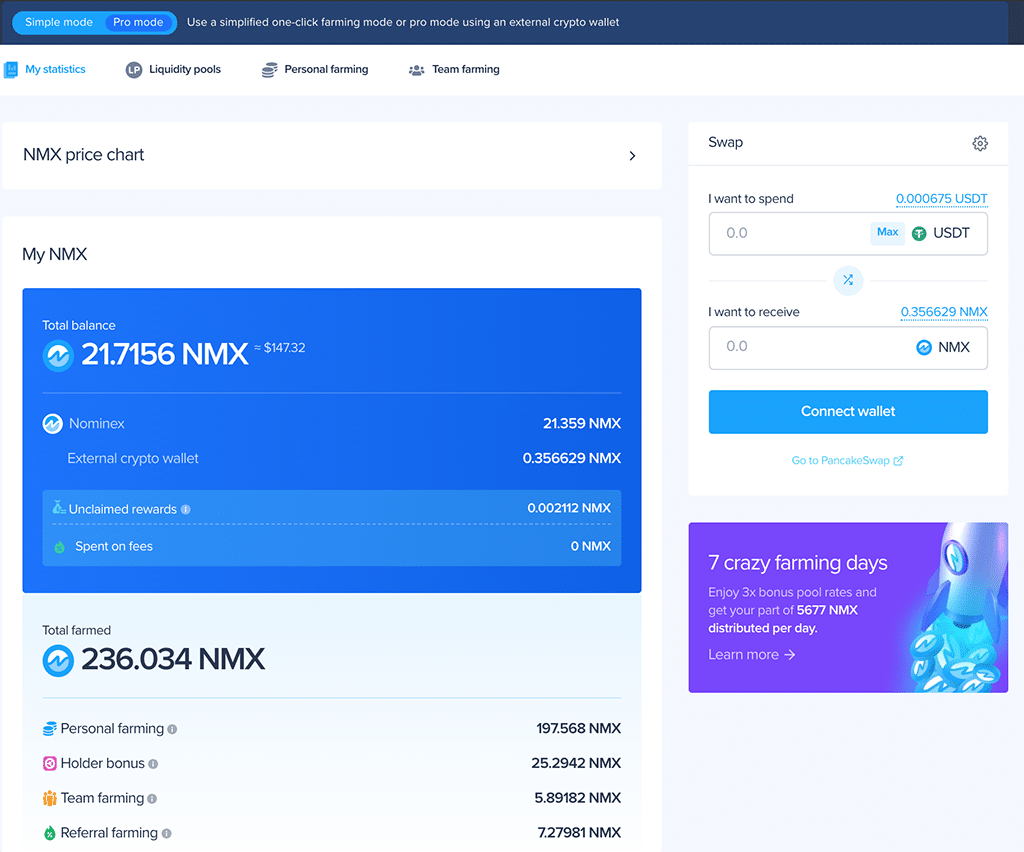Show the Team farming info tooltip icon
This screenshot has height=852, width=1024.
152,798
